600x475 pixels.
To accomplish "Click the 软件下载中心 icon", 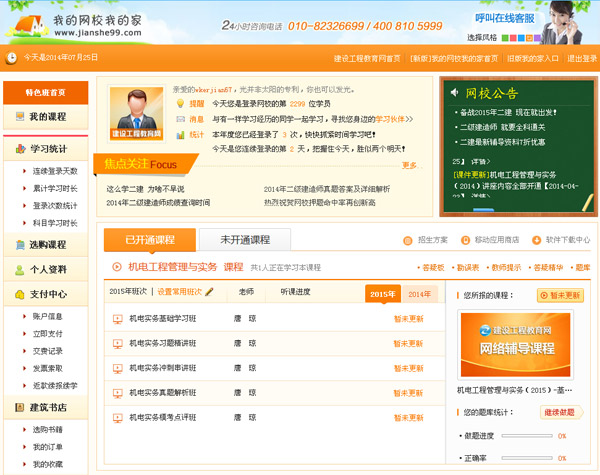I will (x=536, y=240).
